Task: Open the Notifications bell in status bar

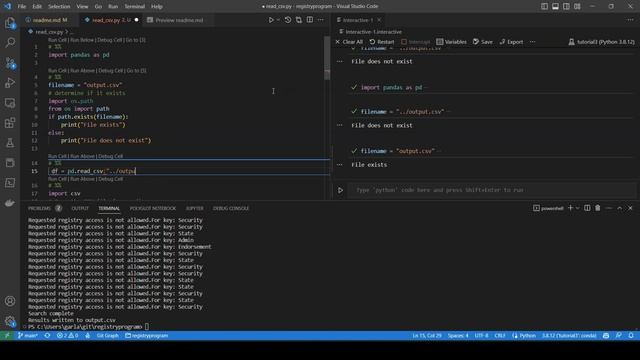Action: click(631, 336)
